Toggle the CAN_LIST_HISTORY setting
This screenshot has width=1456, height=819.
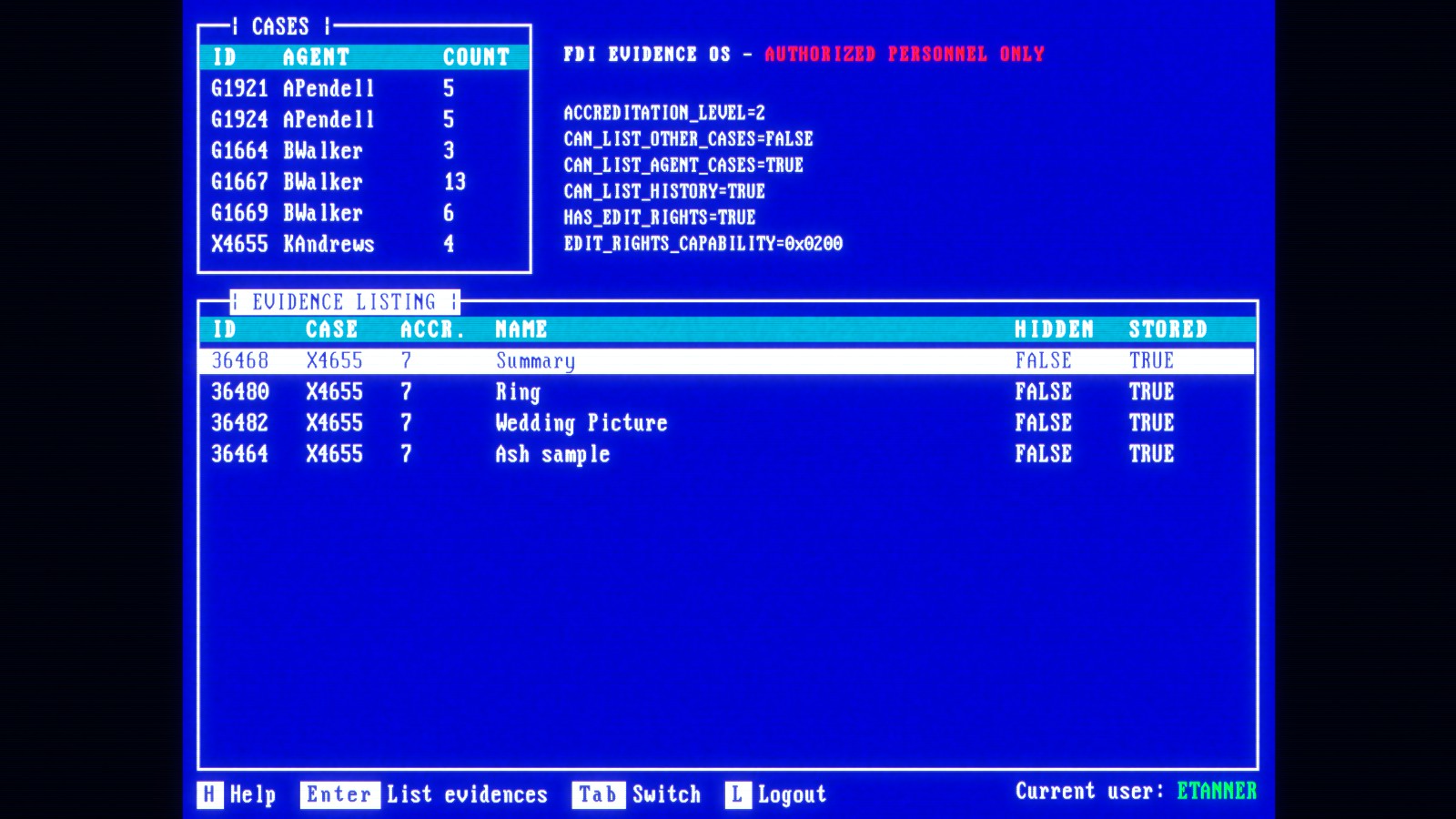tap(664, 191)
